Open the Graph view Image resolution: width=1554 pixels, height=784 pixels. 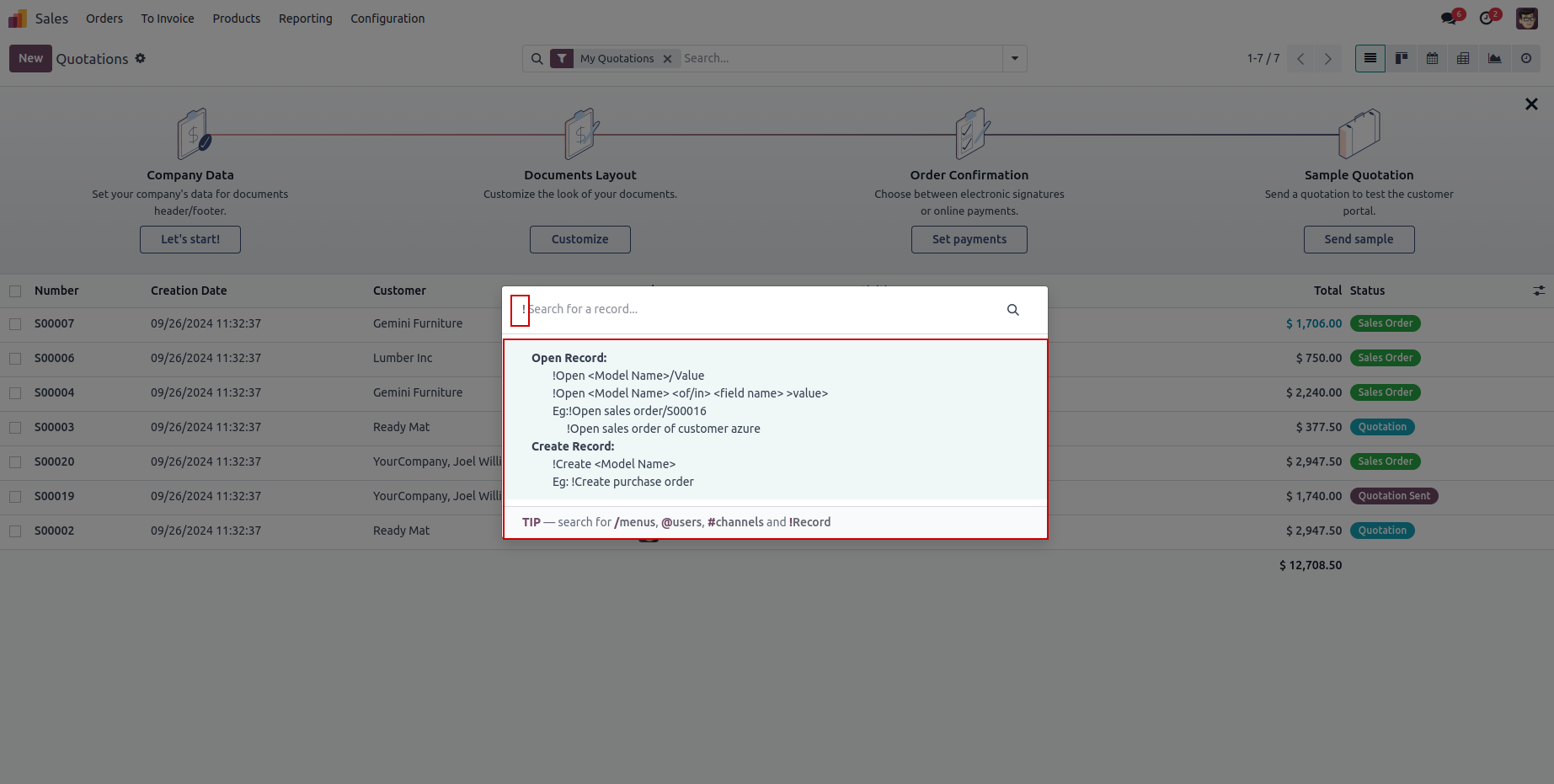pos(1494,58)
